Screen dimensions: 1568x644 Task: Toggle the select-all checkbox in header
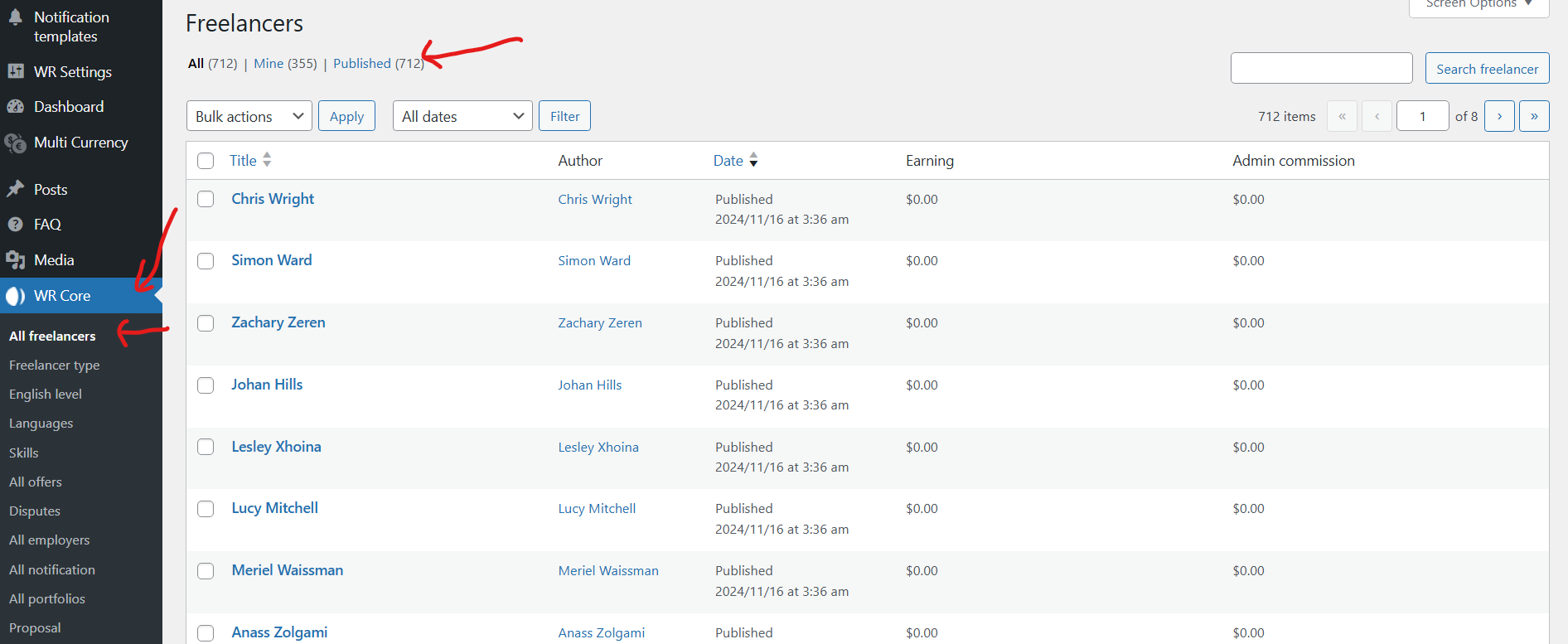click(206, 161)
